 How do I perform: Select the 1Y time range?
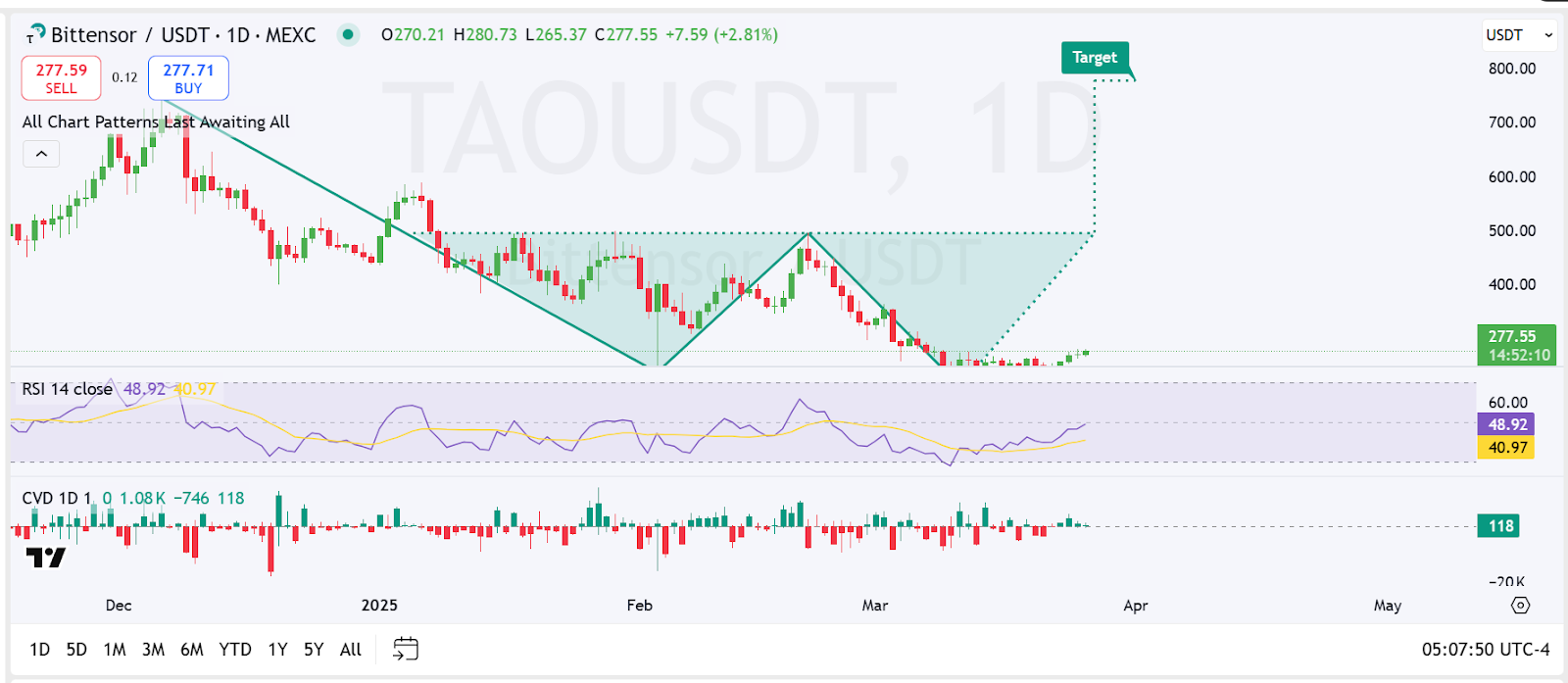click(x=278, y=650)
